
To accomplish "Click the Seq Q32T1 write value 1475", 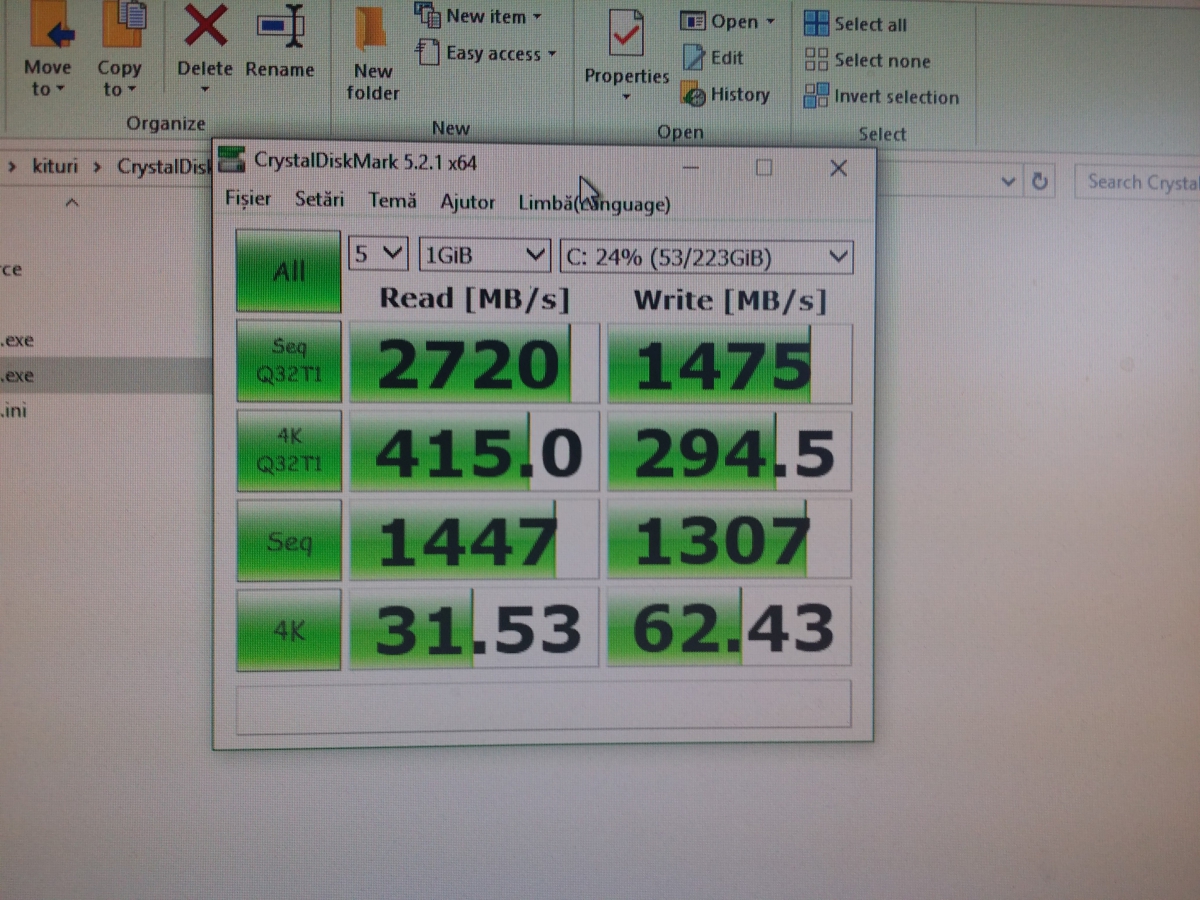I will tap(729, 364).
